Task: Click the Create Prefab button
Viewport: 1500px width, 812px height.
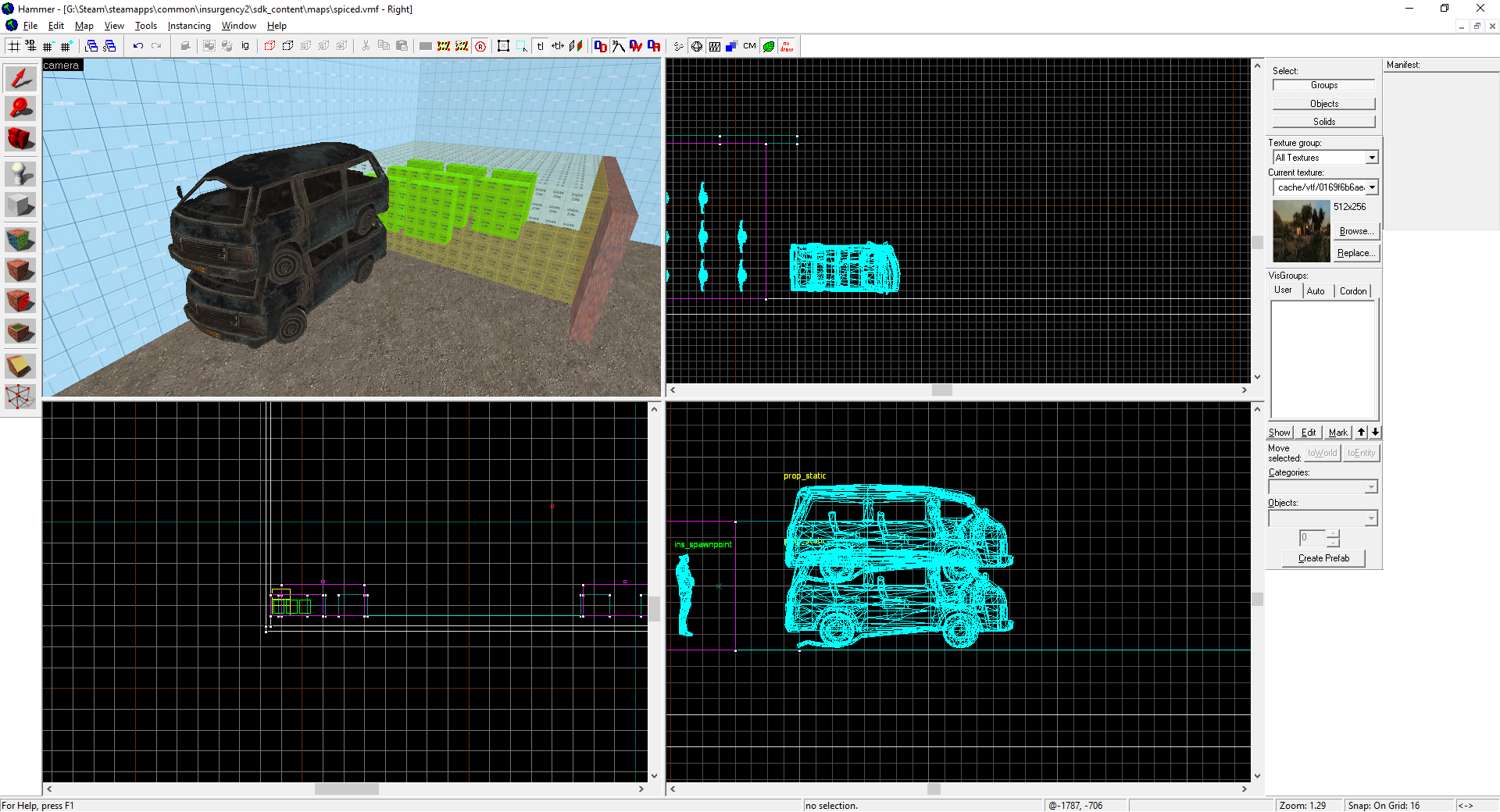Action: tap(1323, 558)
